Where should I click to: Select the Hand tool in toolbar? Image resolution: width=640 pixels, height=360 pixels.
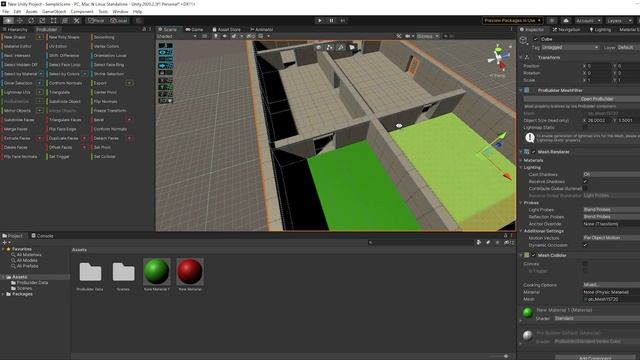click(x=8, y=20)
